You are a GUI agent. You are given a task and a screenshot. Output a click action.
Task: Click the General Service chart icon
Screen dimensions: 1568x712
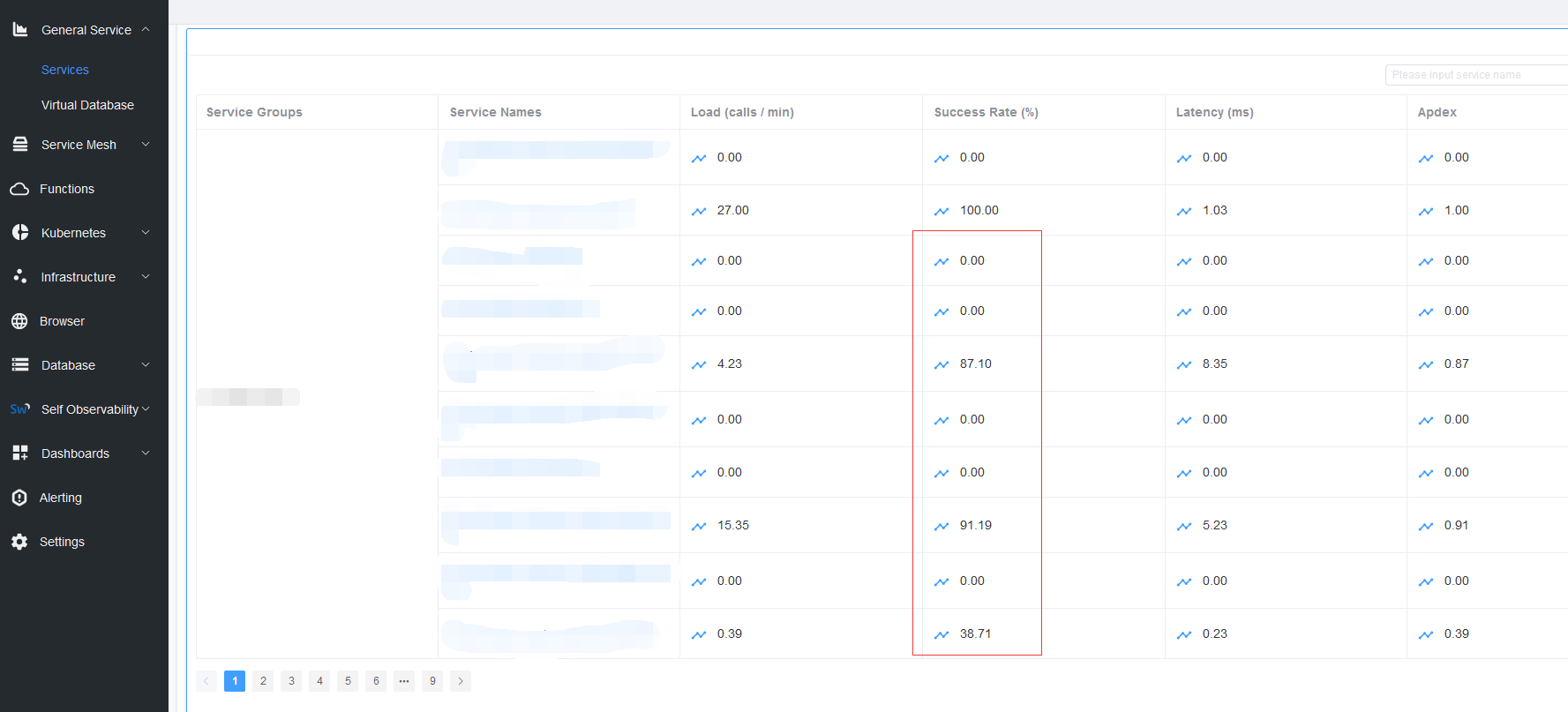pyautogui.click(x=20, y=30)
